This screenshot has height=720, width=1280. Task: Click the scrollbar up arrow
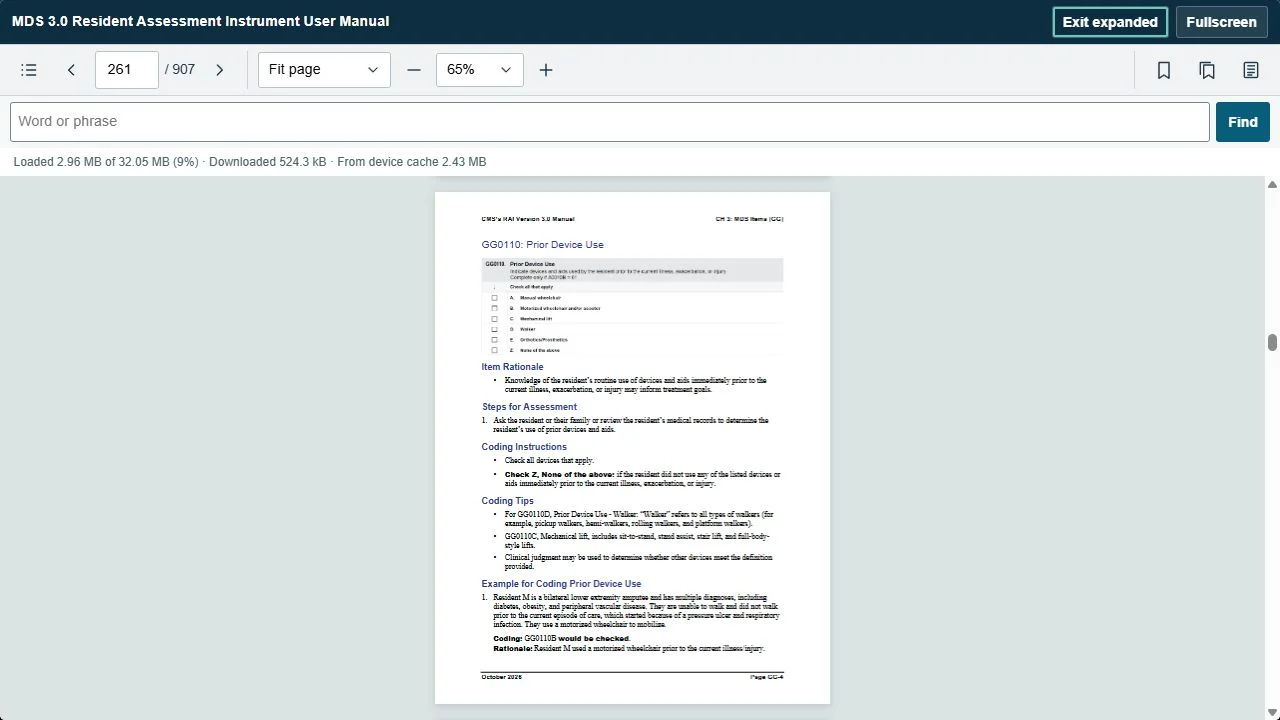click(1272, 185)
